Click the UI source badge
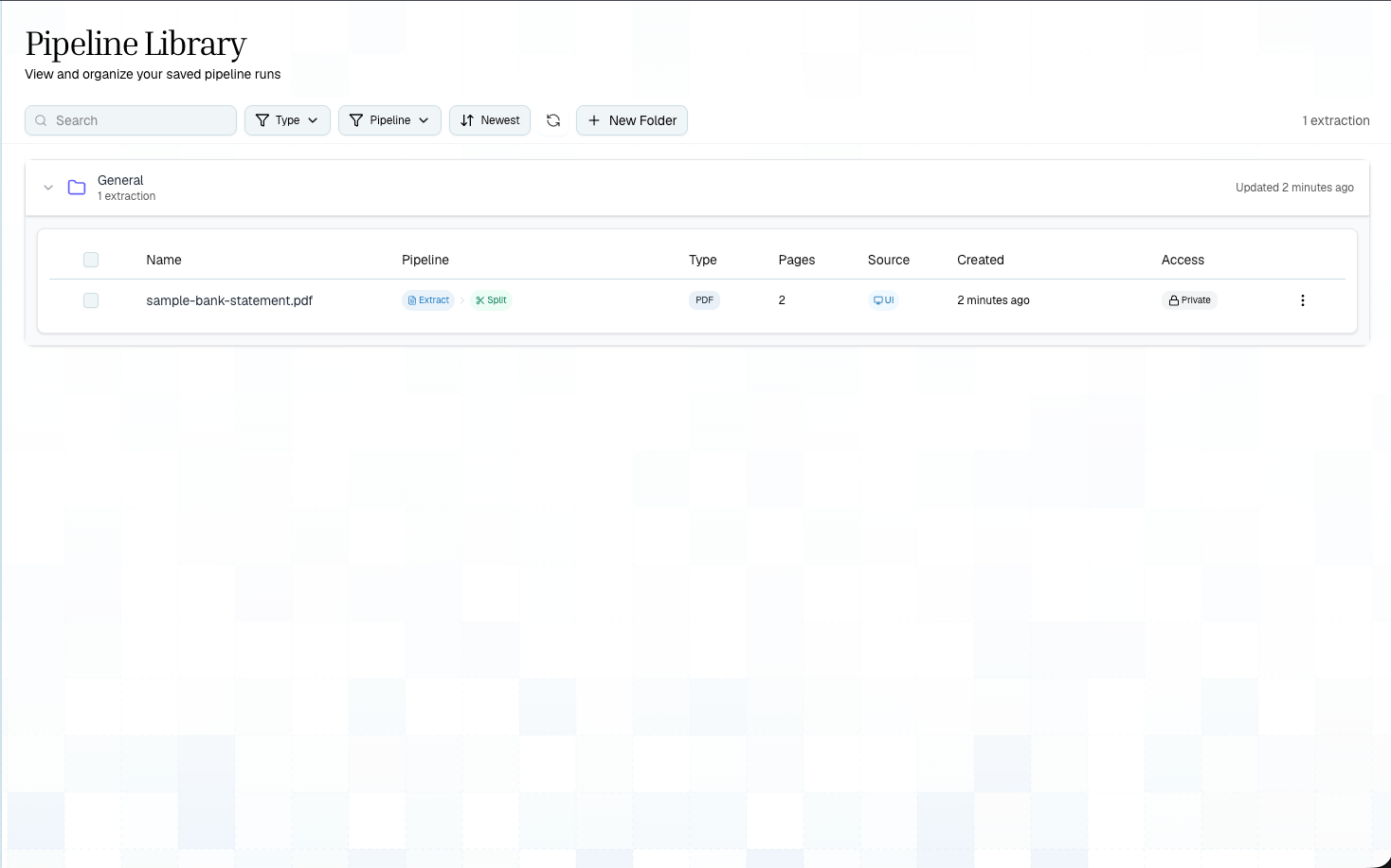The width and height of the screenshot is (1391, 868). (883, 300)
